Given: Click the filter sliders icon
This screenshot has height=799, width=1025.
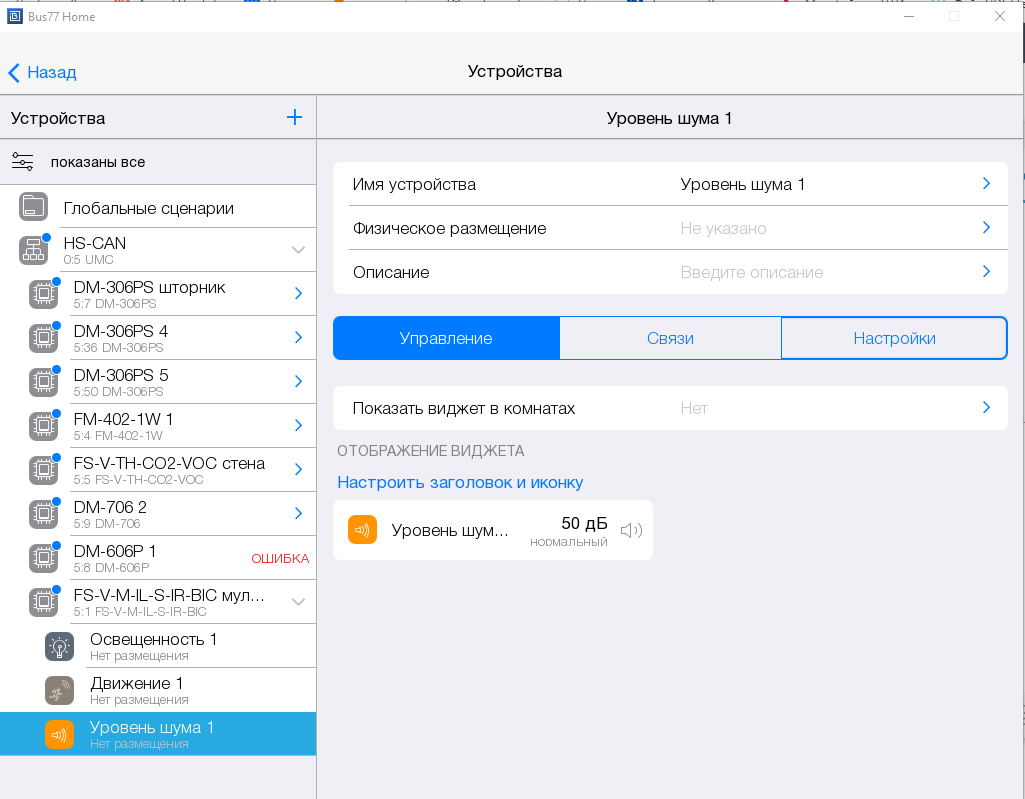Looking at the screenshot, I should [x=23, y=162].
